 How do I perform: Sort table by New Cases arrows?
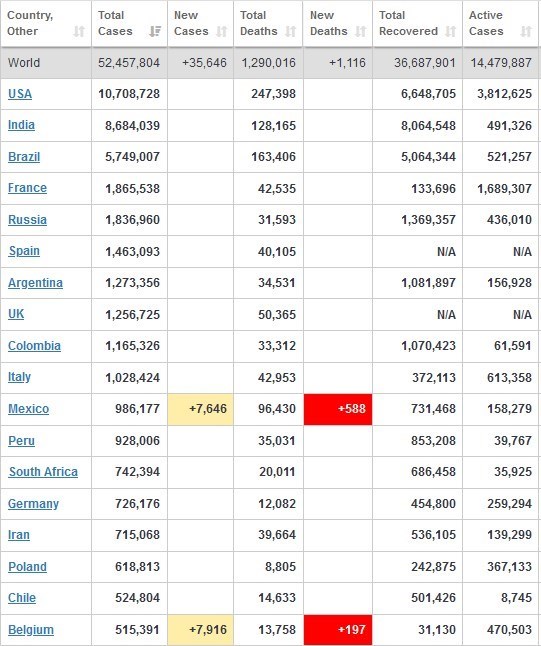click(222, 31)
